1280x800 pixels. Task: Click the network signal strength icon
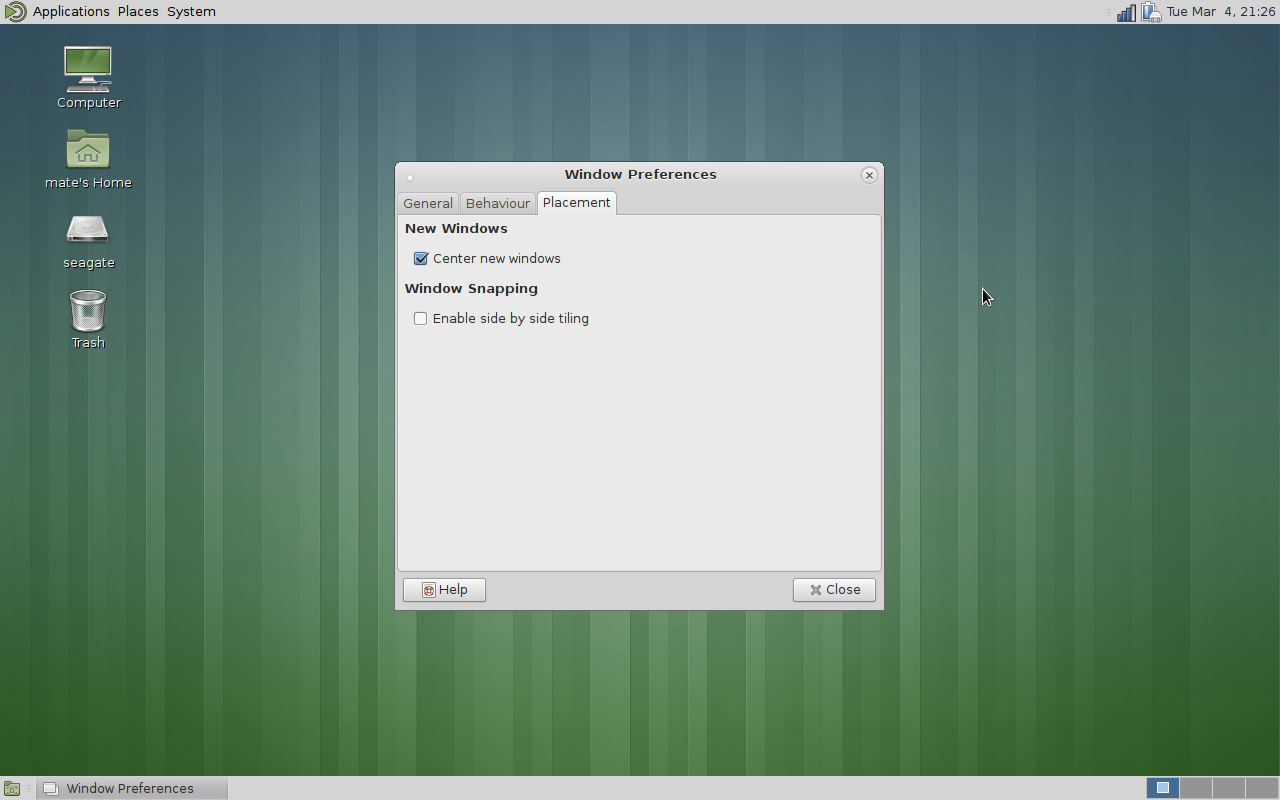click(1126, 12)
